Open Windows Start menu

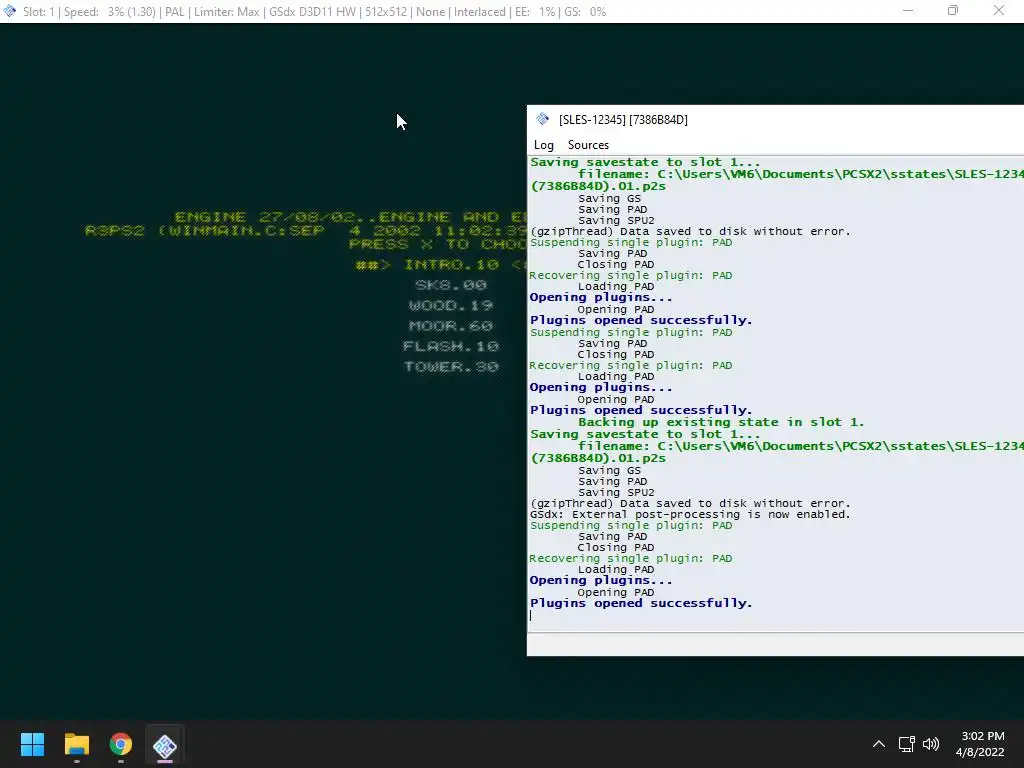pos(32,744)
